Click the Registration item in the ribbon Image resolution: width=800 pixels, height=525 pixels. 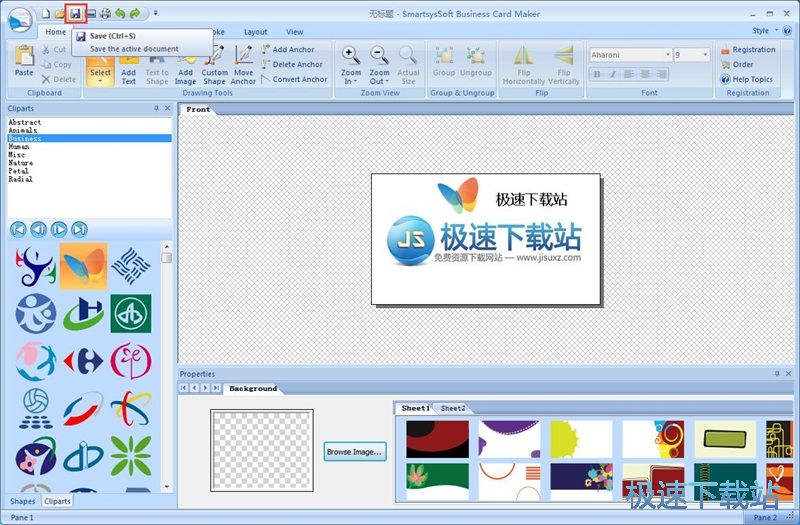point(748,49)
